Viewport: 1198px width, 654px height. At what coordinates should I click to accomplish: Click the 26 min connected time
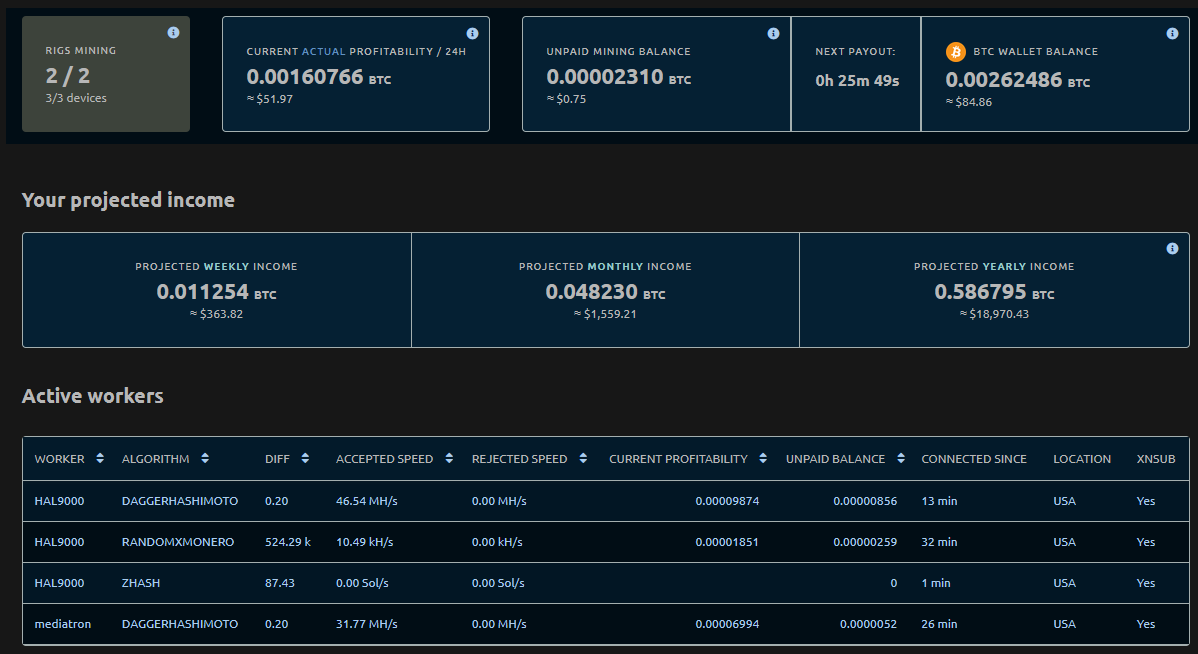tap(939, 624)
